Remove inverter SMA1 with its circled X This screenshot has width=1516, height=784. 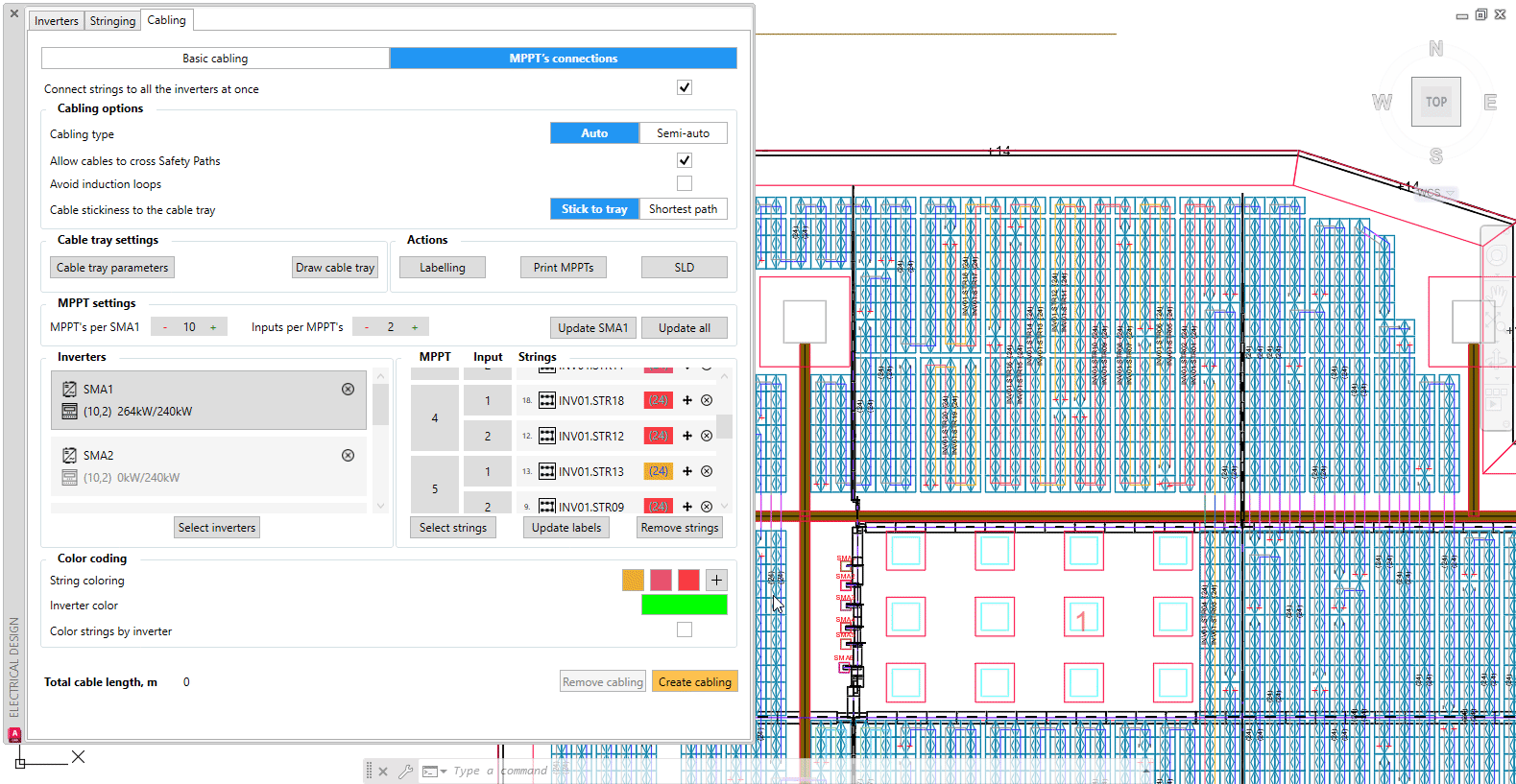click(x=348, y=389)
